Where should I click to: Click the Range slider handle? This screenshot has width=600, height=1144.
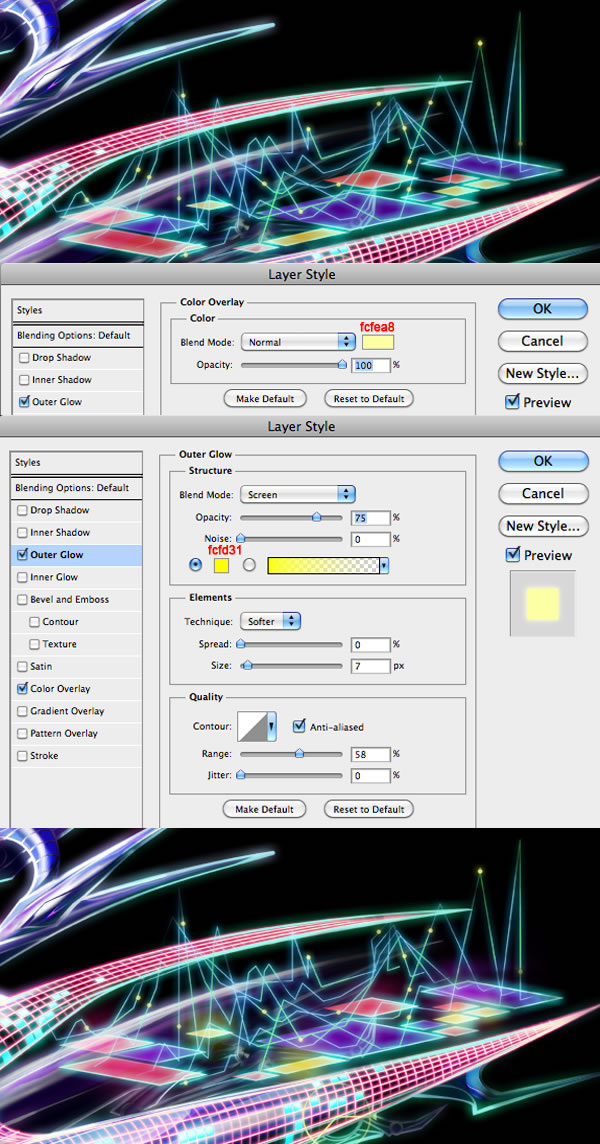tap(299, 753)
